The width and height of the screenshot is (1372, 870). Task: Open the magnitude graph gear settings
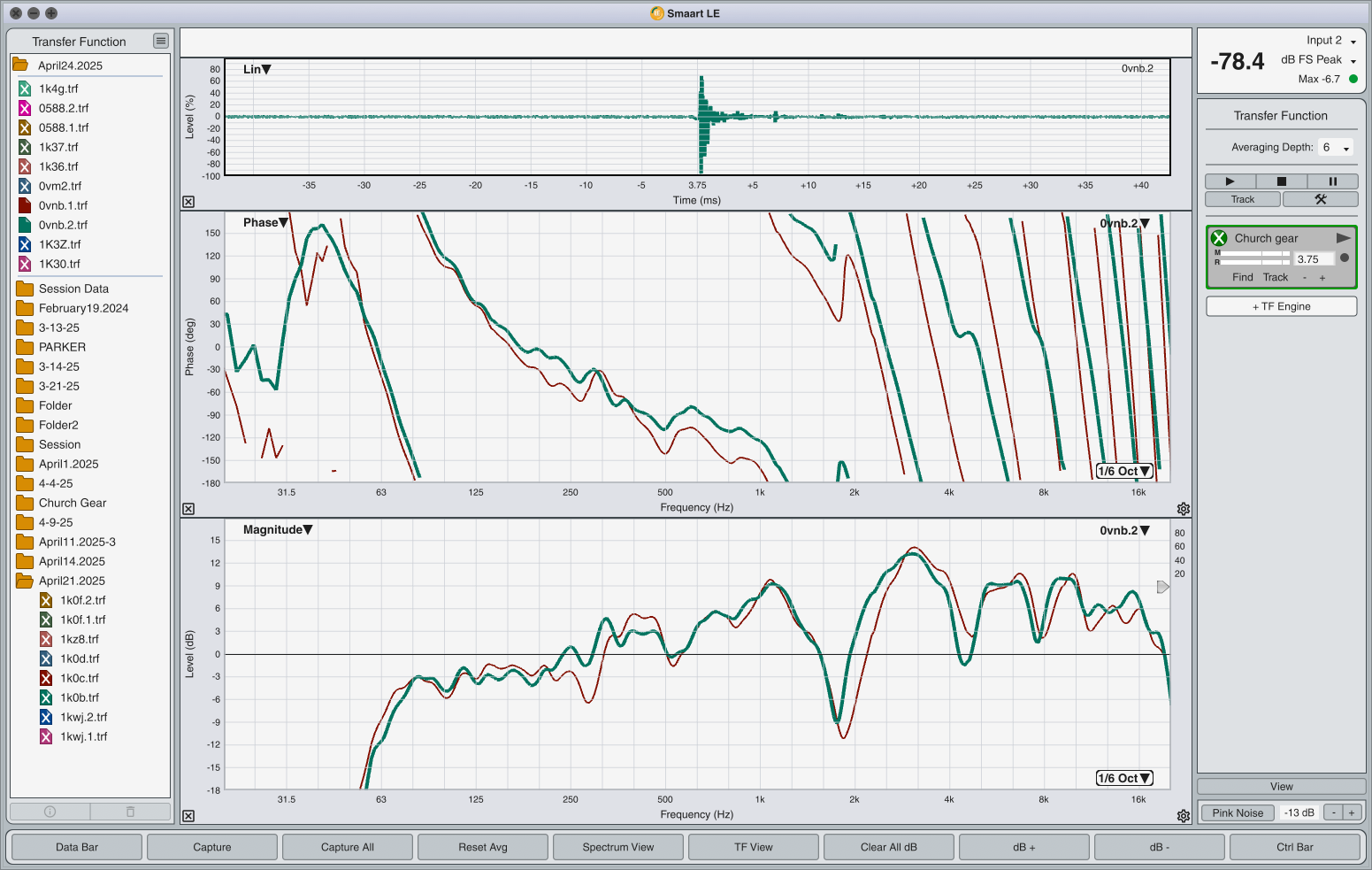(1183, 816)
